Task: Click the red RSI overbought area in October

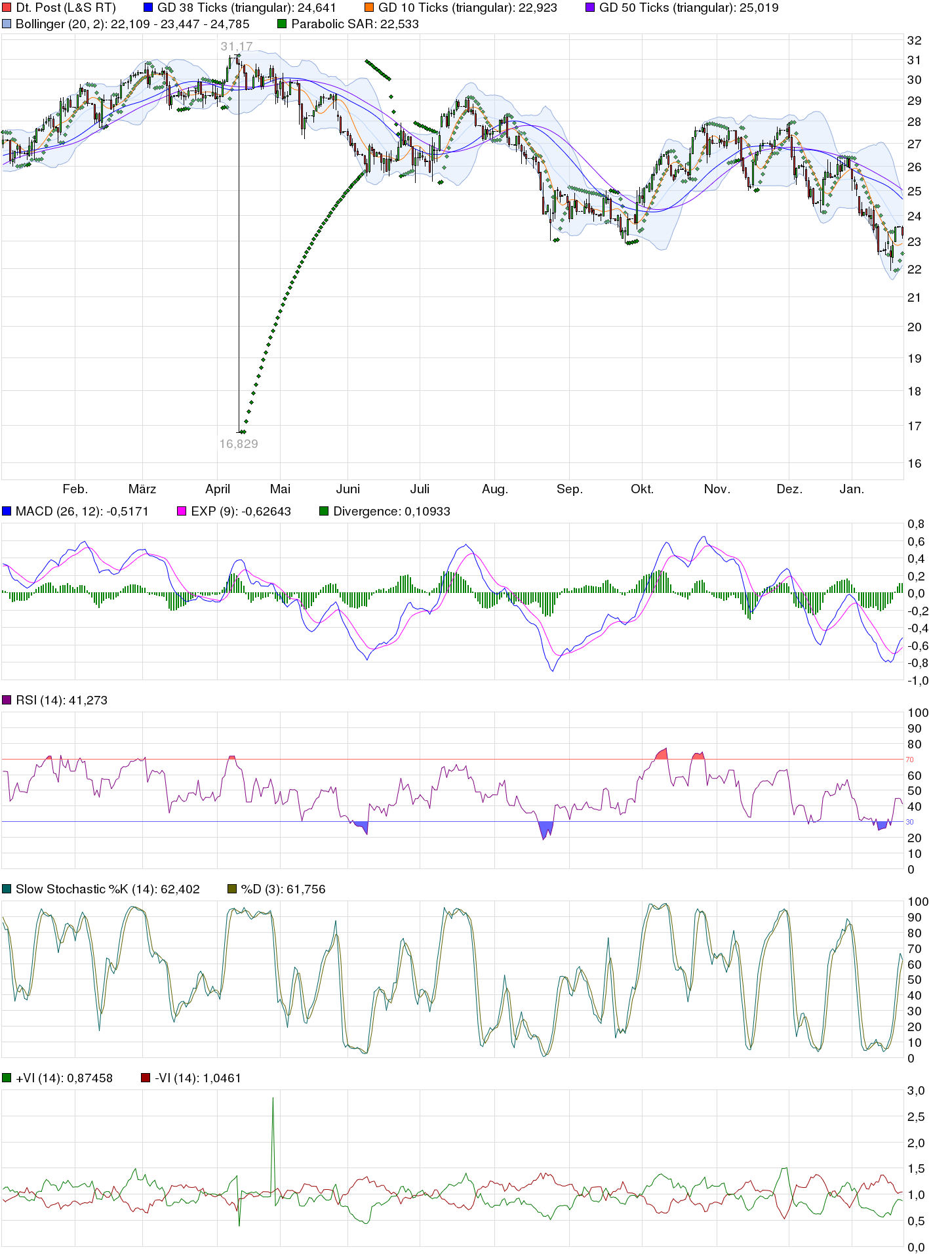Action: tap(662, 754)
